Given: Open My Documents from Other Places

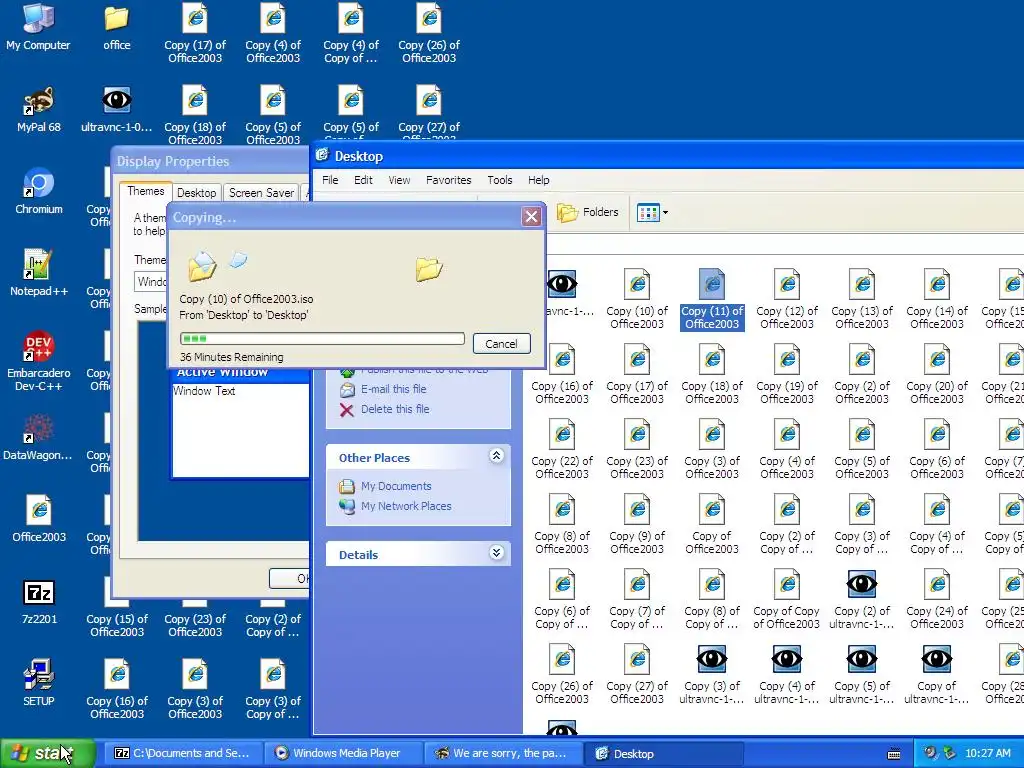Looking at the screenshot, I should pos(385,487).
